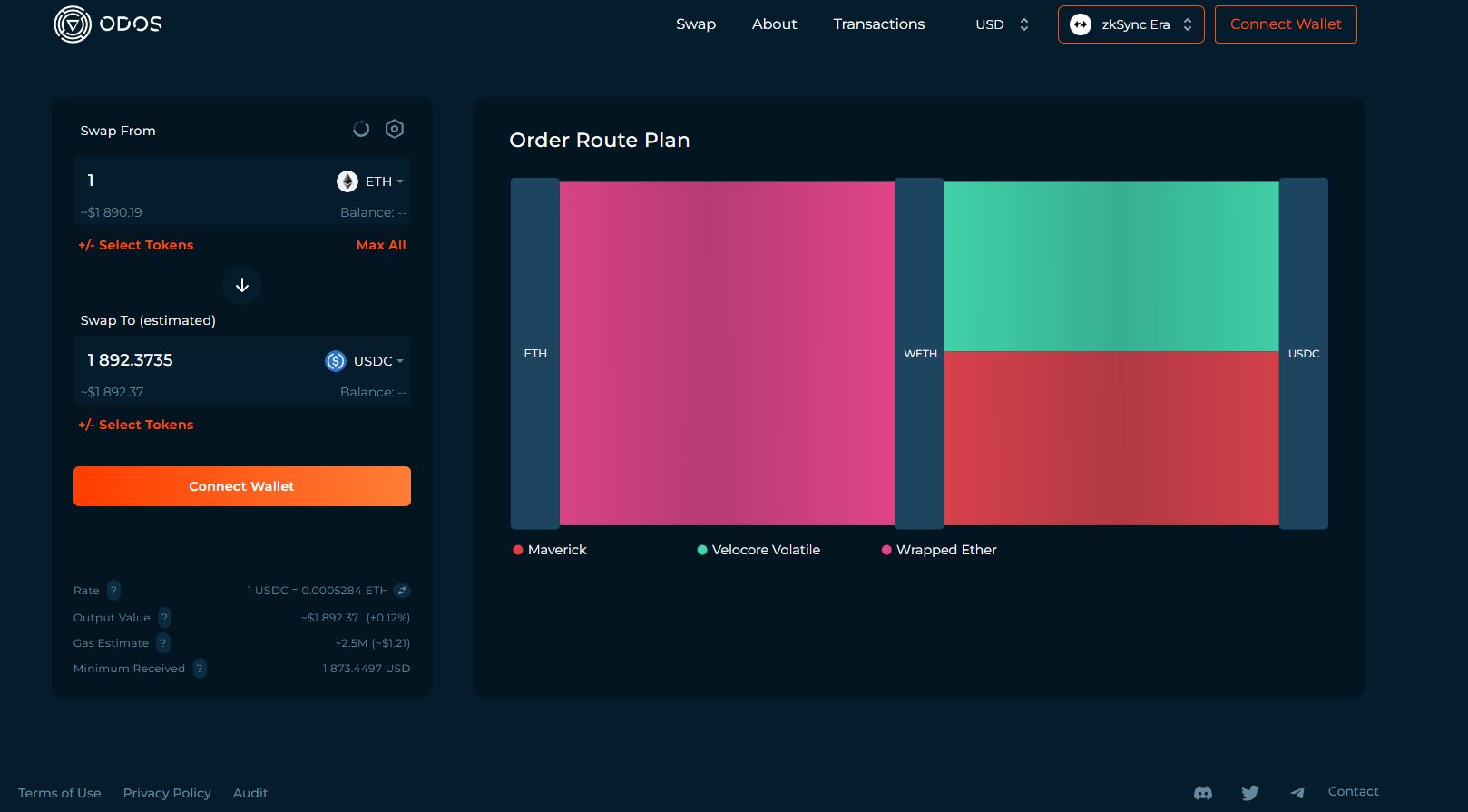Image resolution: width=1468 pixels, height=812 pixels.
Task: Click the pink Wrapped Ether route block
Action: [728, 354]
